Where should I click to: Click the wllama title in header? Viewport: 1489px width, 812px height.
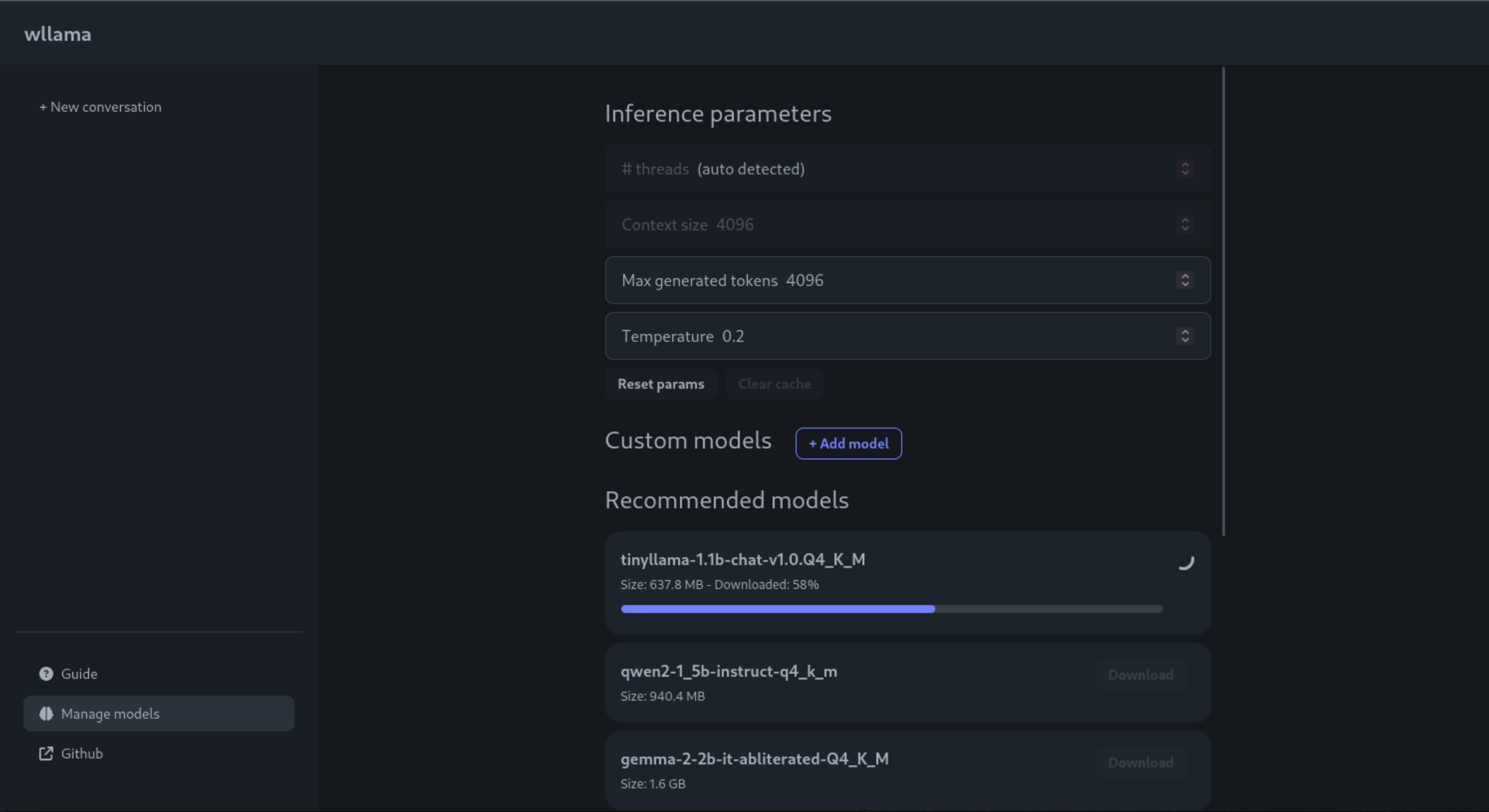(x=58, y=34)
